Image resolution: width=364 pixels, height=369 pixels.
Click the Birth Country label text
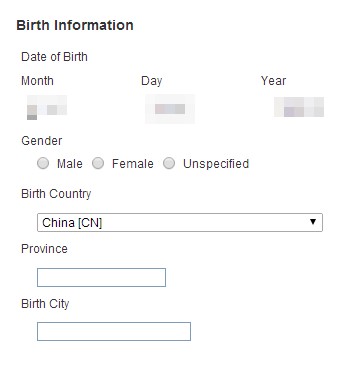click(x=56, y=194)
